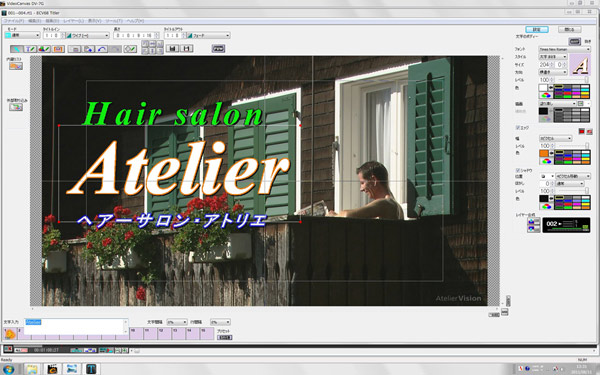
Task: Toggle the Shadow (シャドウ) checkbox
Action: click(518, 170)
